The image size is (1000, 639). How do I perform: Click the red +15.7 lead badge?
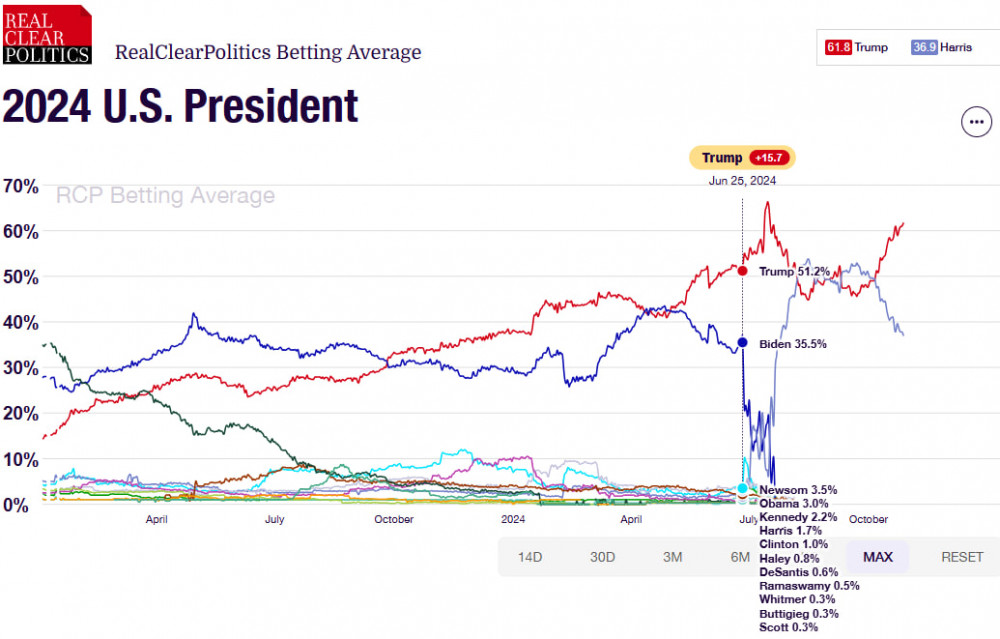pyautogui.click(x=771, y=158)
